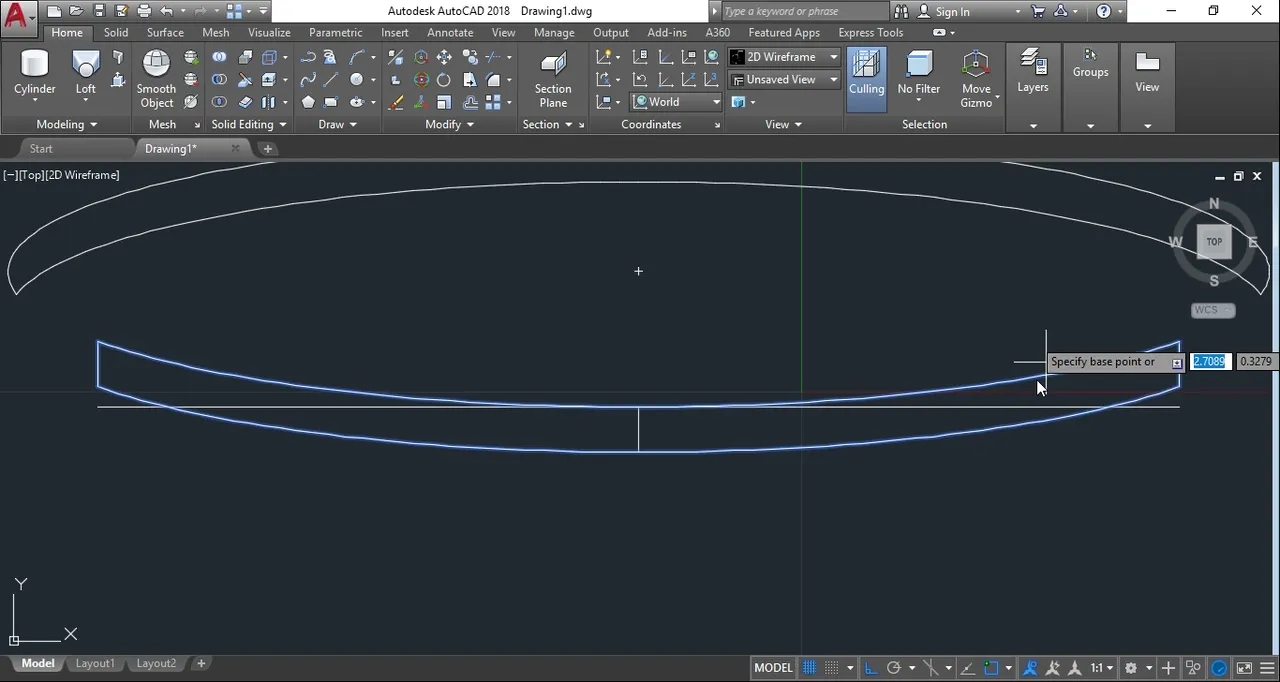Open the Layout1 tab
This screenshot has width=1280, height=682.
(x=95, y=663)
